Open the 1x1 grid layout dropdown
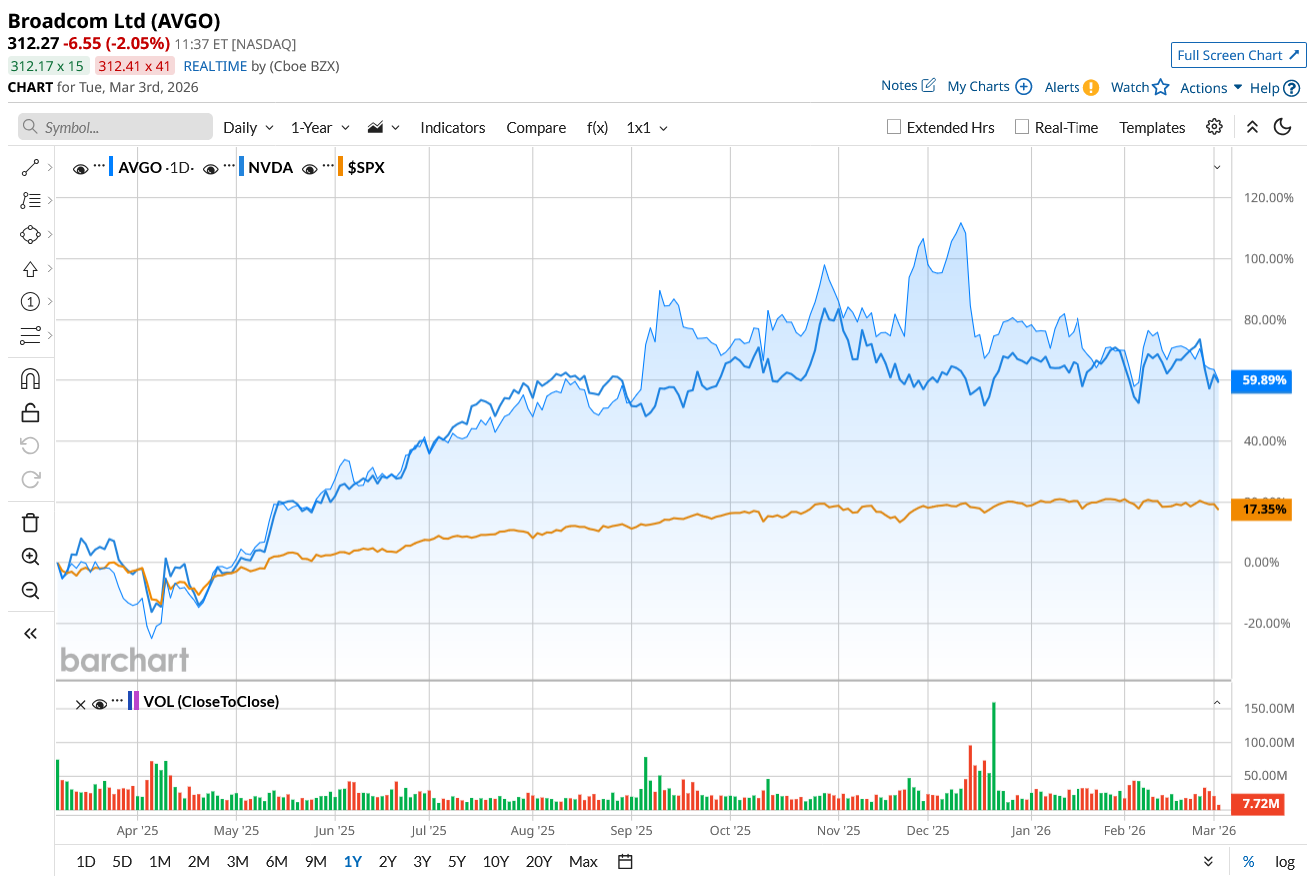The width and height of the screenshot is (1308, 876). point(647,127)
